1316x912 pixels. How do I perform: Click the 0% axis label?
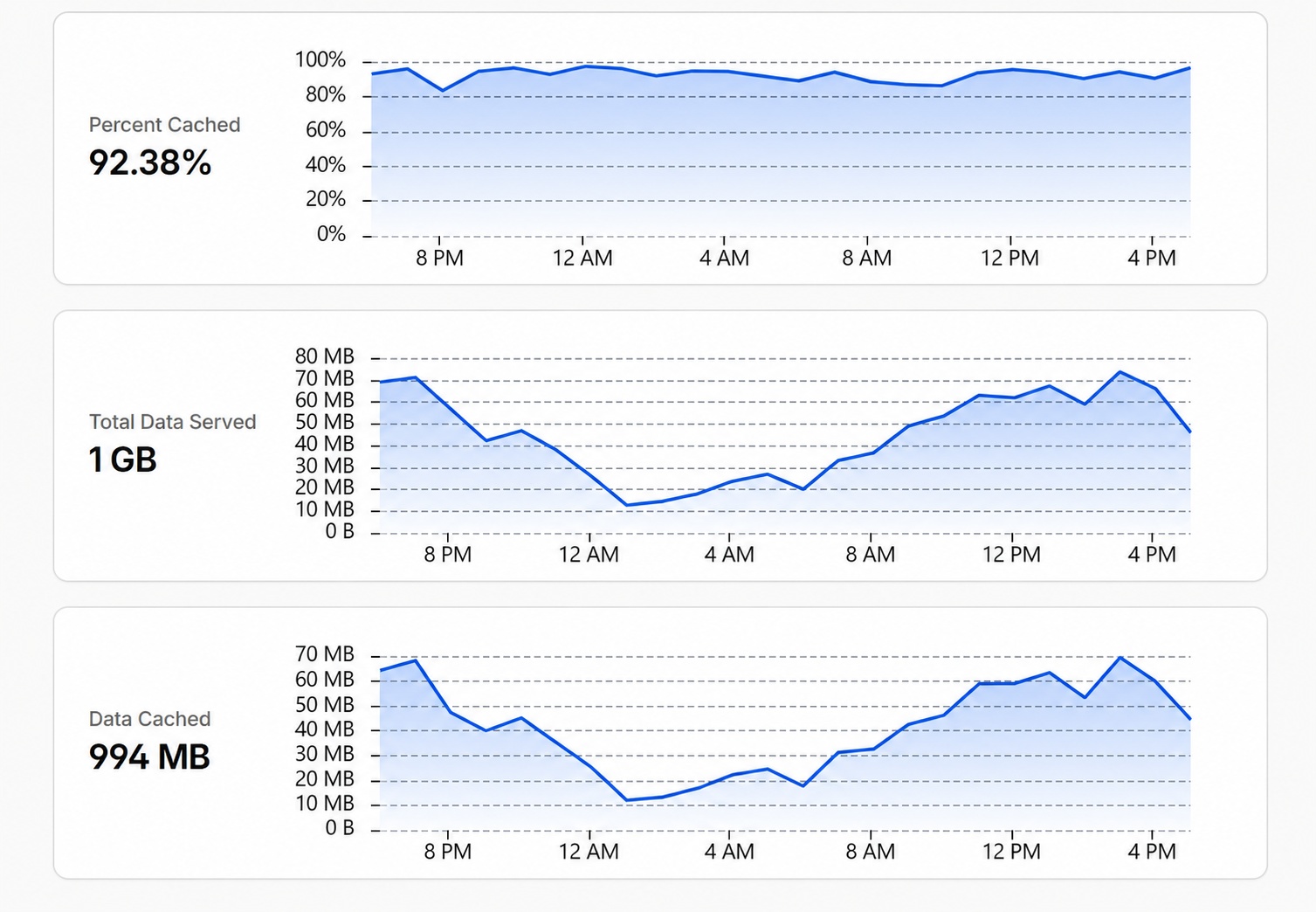coord(331,234)
